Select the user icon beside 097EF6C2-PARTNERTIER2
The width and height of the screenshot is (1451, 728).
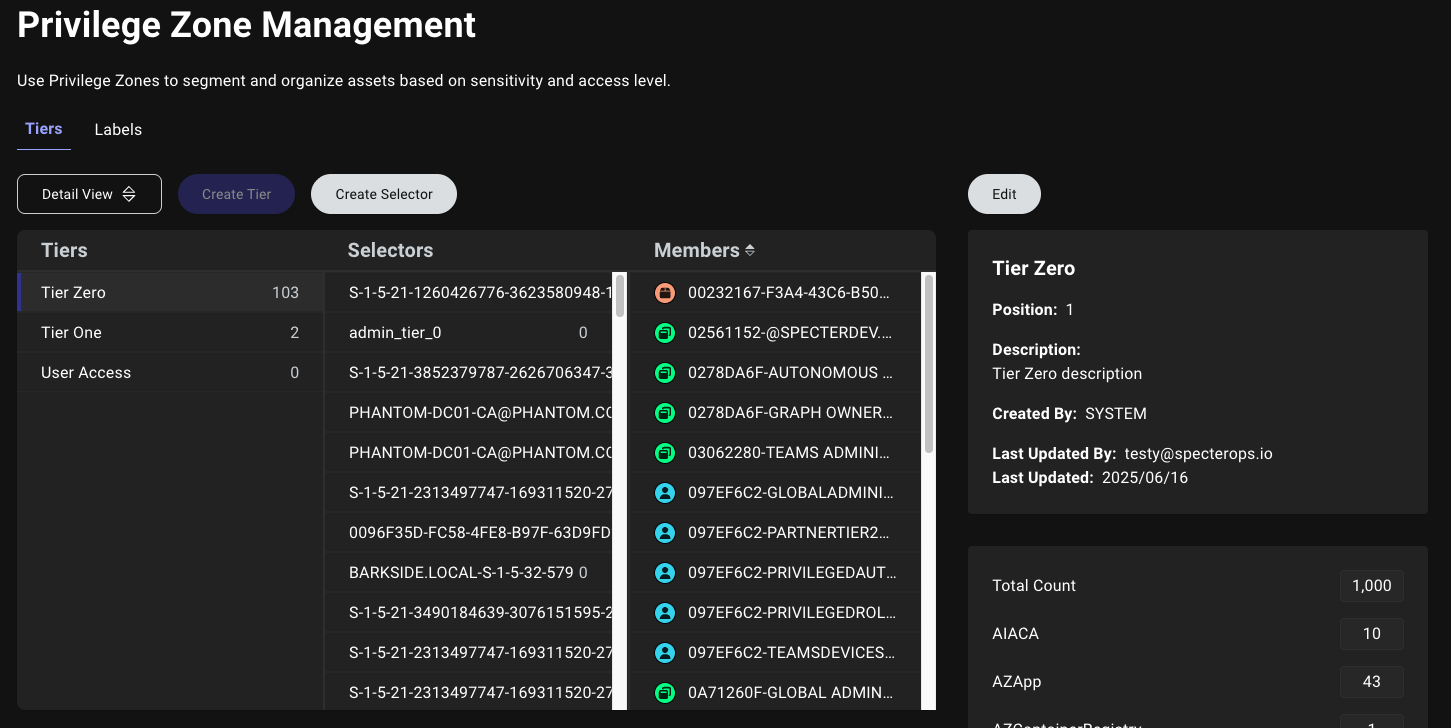pyautogui.click(x=665, y=532)
